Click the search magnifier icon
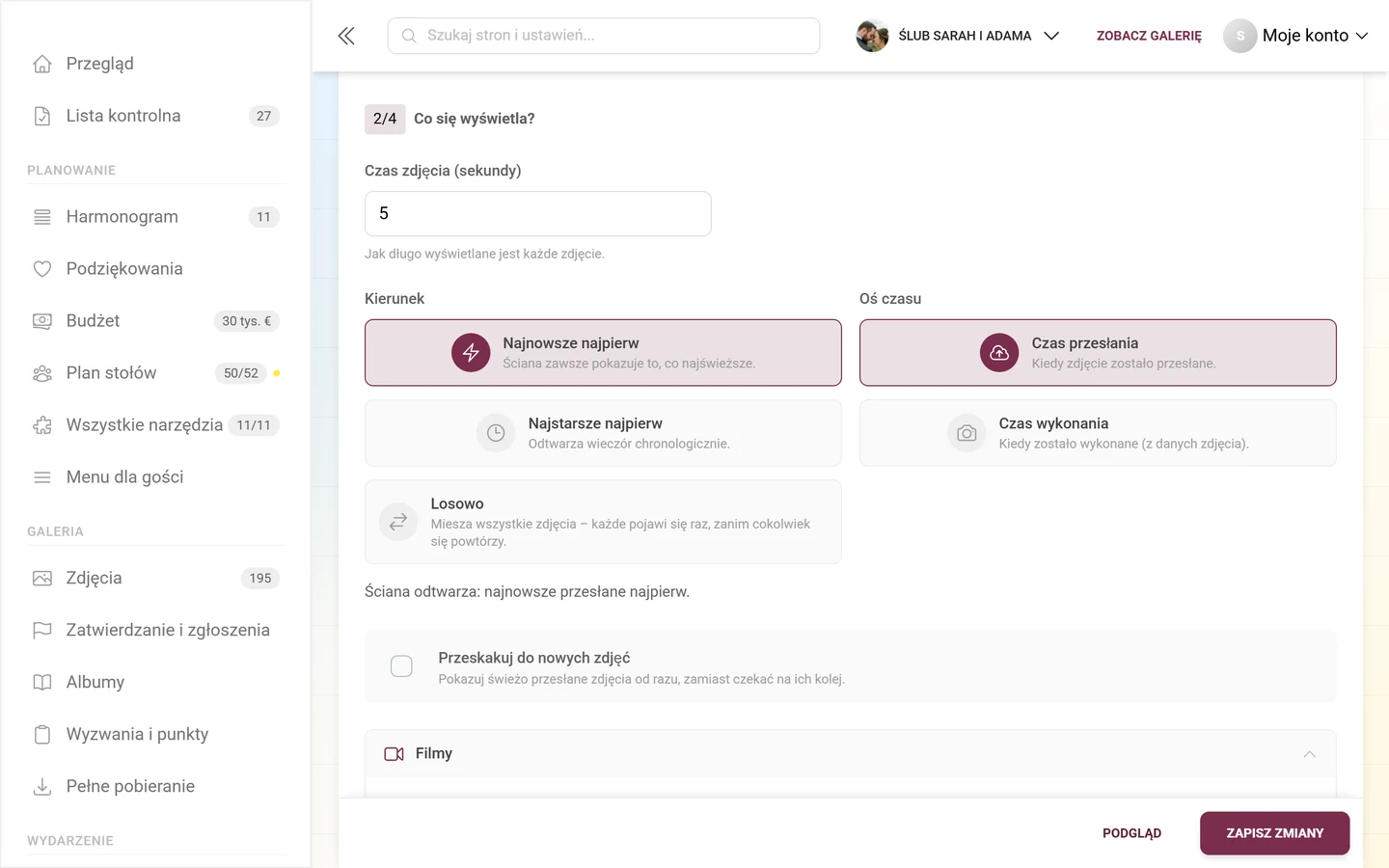The image size is (1389, 868). [x=409, y=36]
